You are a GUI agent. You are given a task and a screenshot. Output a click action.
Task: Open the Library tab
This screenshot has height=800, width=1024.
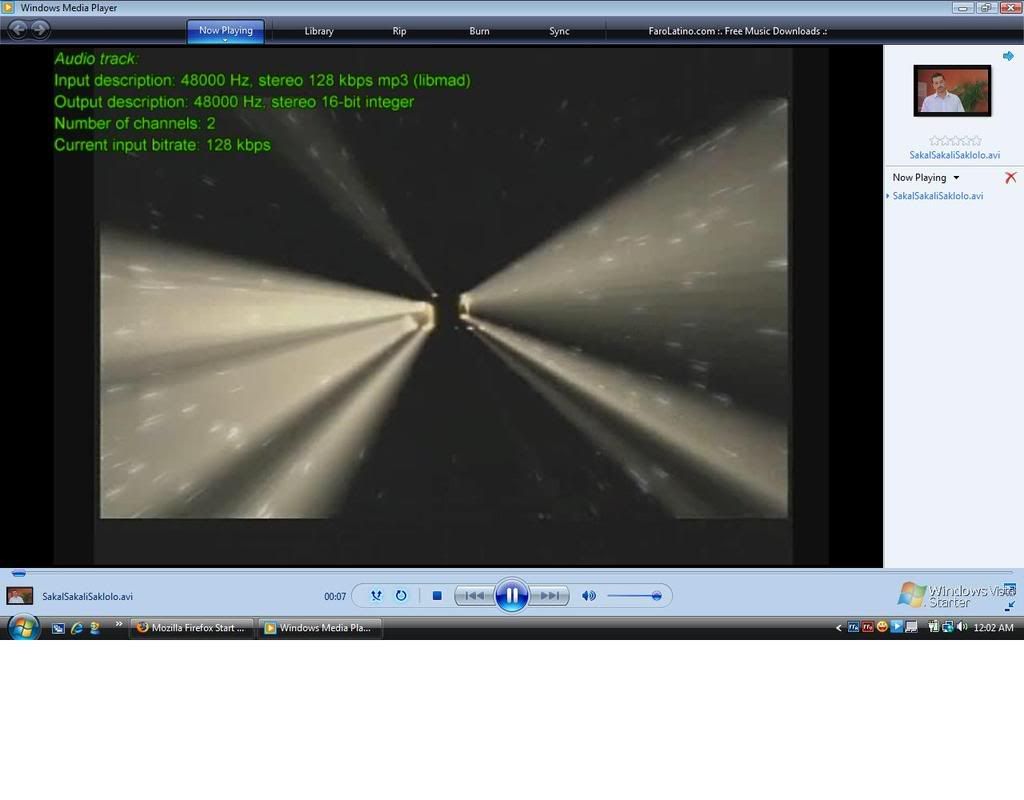[x=319, y=31]
